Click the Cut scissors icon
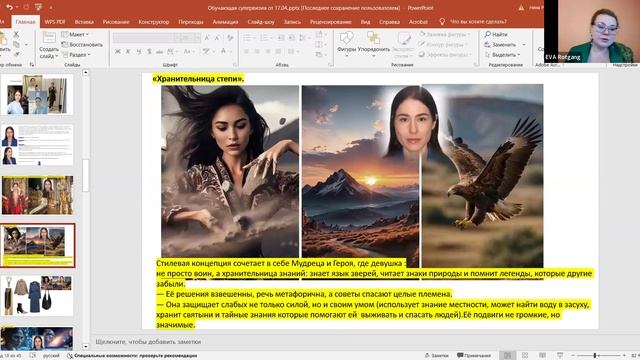The image size is (640, 360). tap(16, 34)
